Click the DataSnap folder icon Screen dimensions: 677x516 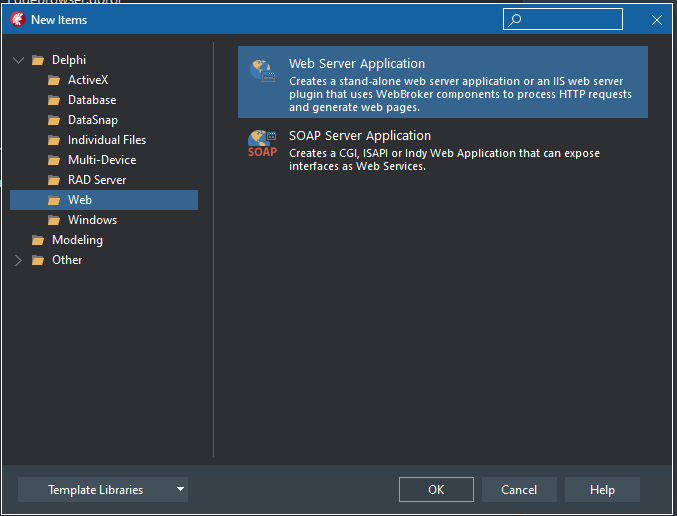pos(54,120)
